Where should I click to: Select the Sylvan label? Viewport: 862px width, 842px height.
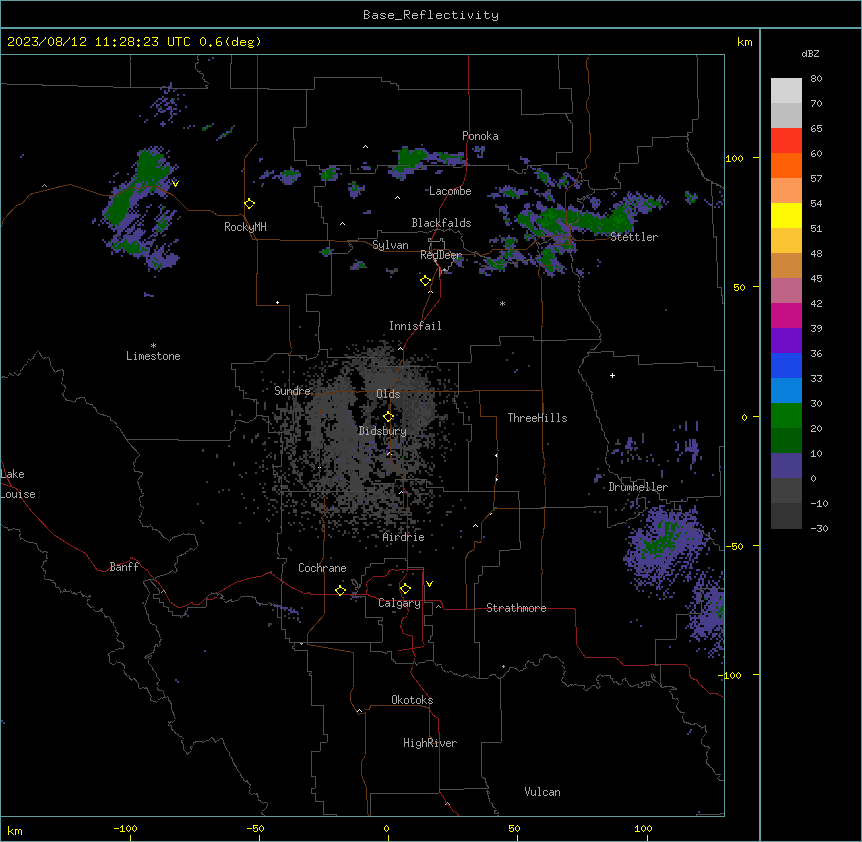390,245
